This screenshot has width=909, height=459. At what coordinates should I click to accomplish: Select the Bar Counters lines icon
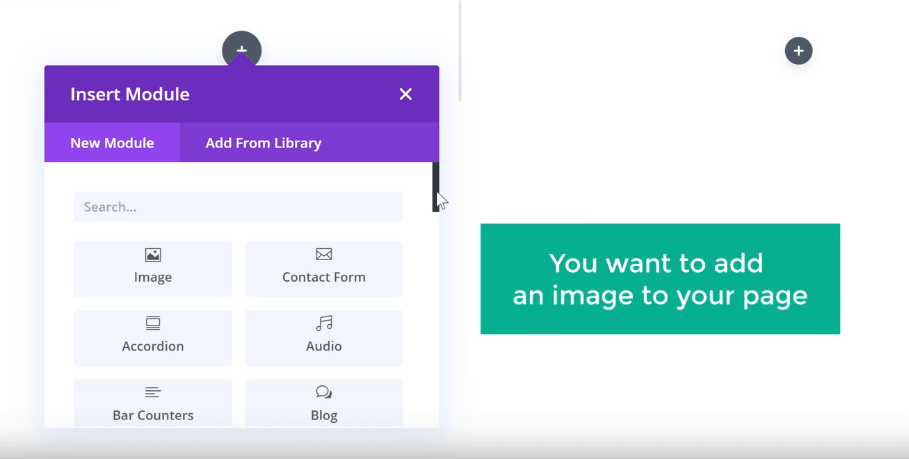(153, 393)
